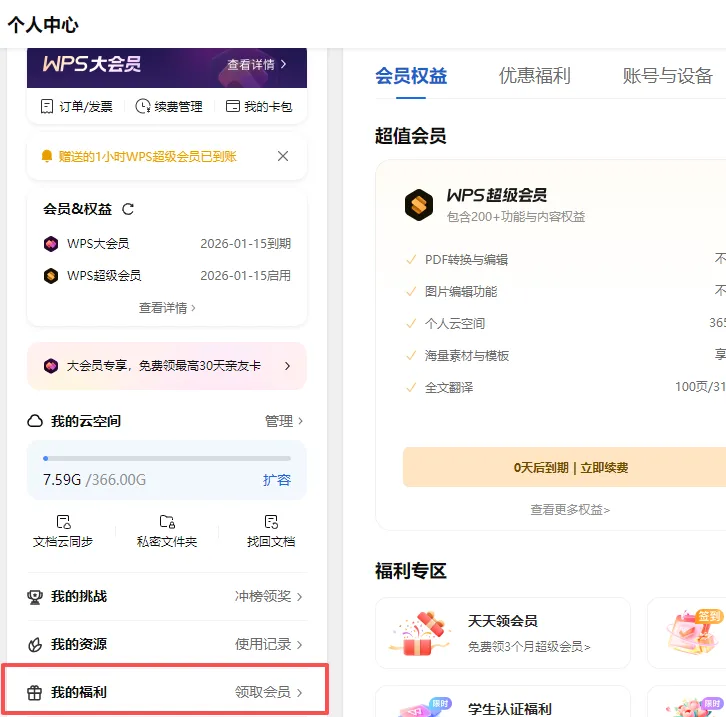Screen dimensions: 726x717
Task: Click the WPS大会员 purple hexagon icon
Action: coord(51,243)
